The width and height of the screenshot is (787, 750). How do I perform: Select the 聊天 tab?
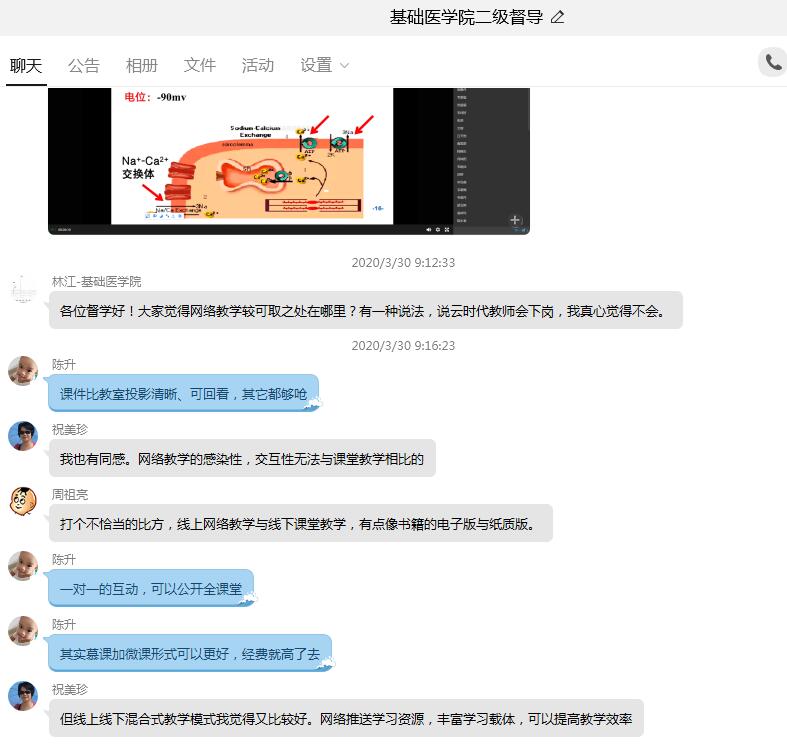(x=26, y=65)
